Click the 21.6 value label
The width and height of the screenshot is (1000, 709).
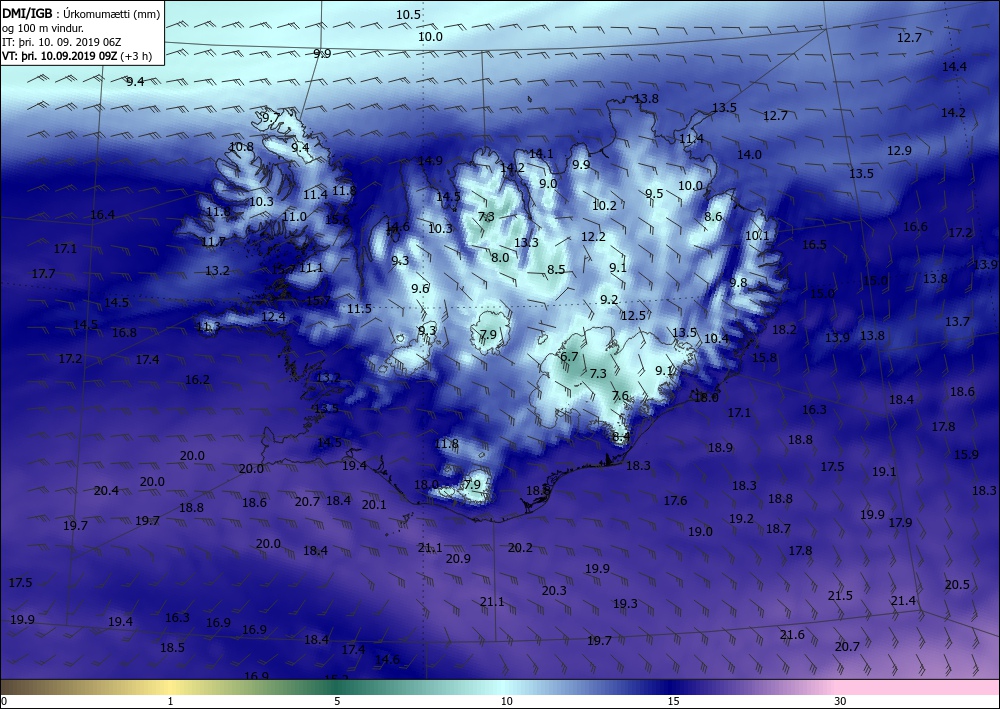click(792, 634)
